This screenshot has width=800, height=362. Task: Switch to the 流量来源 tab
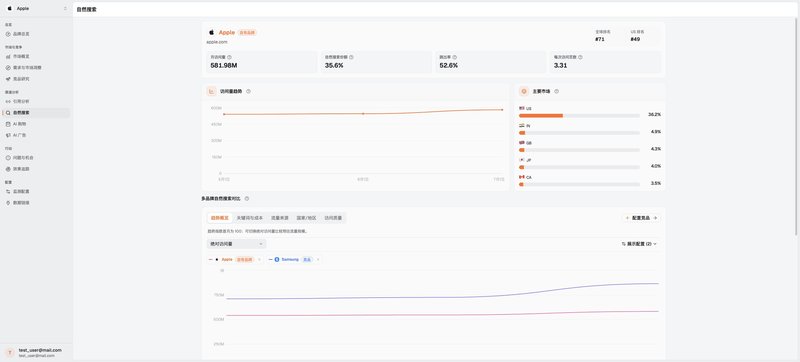point(280,218)
